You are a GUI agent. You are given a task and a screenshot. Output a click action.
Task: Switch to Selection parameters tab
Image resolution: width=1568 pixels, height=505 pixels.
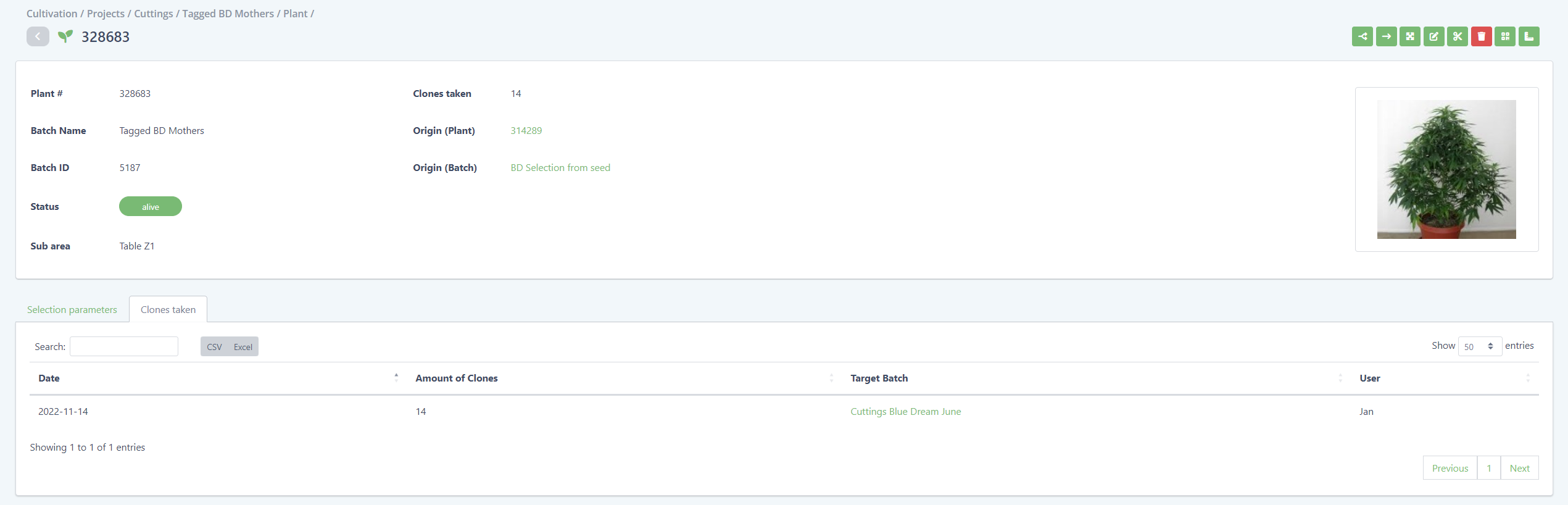[72, 309]
